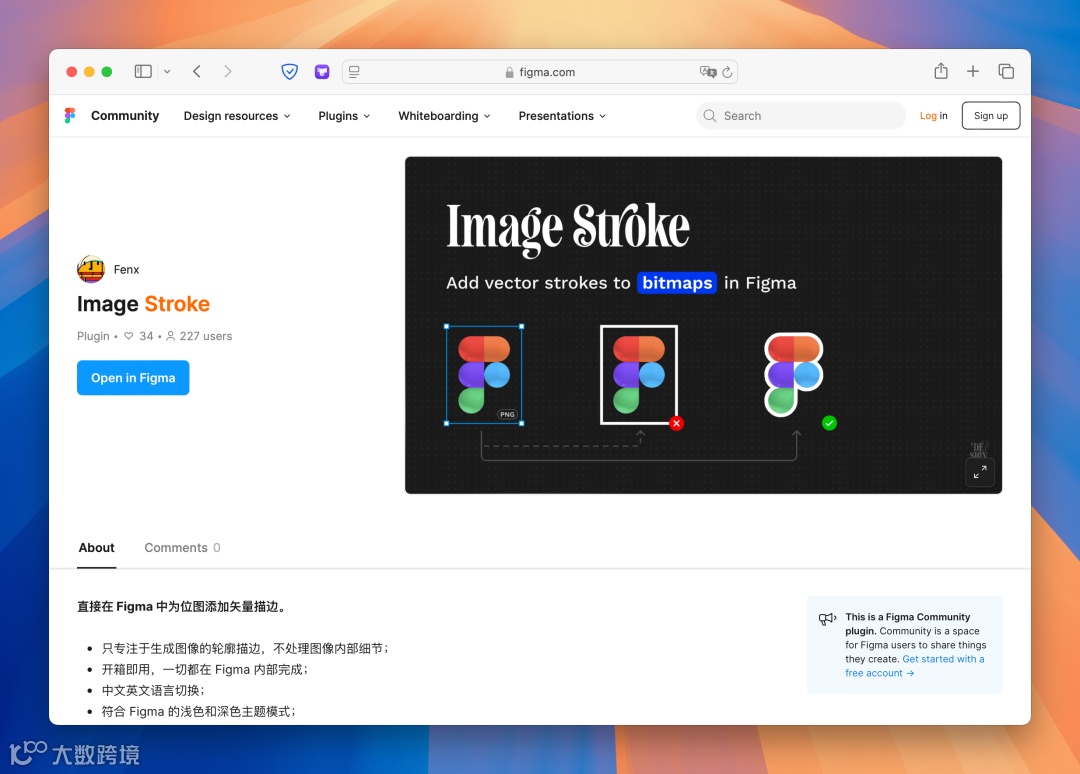Open a new tab with plus icon
Viewport: 1080px width, 774px height.
[973, 71]
